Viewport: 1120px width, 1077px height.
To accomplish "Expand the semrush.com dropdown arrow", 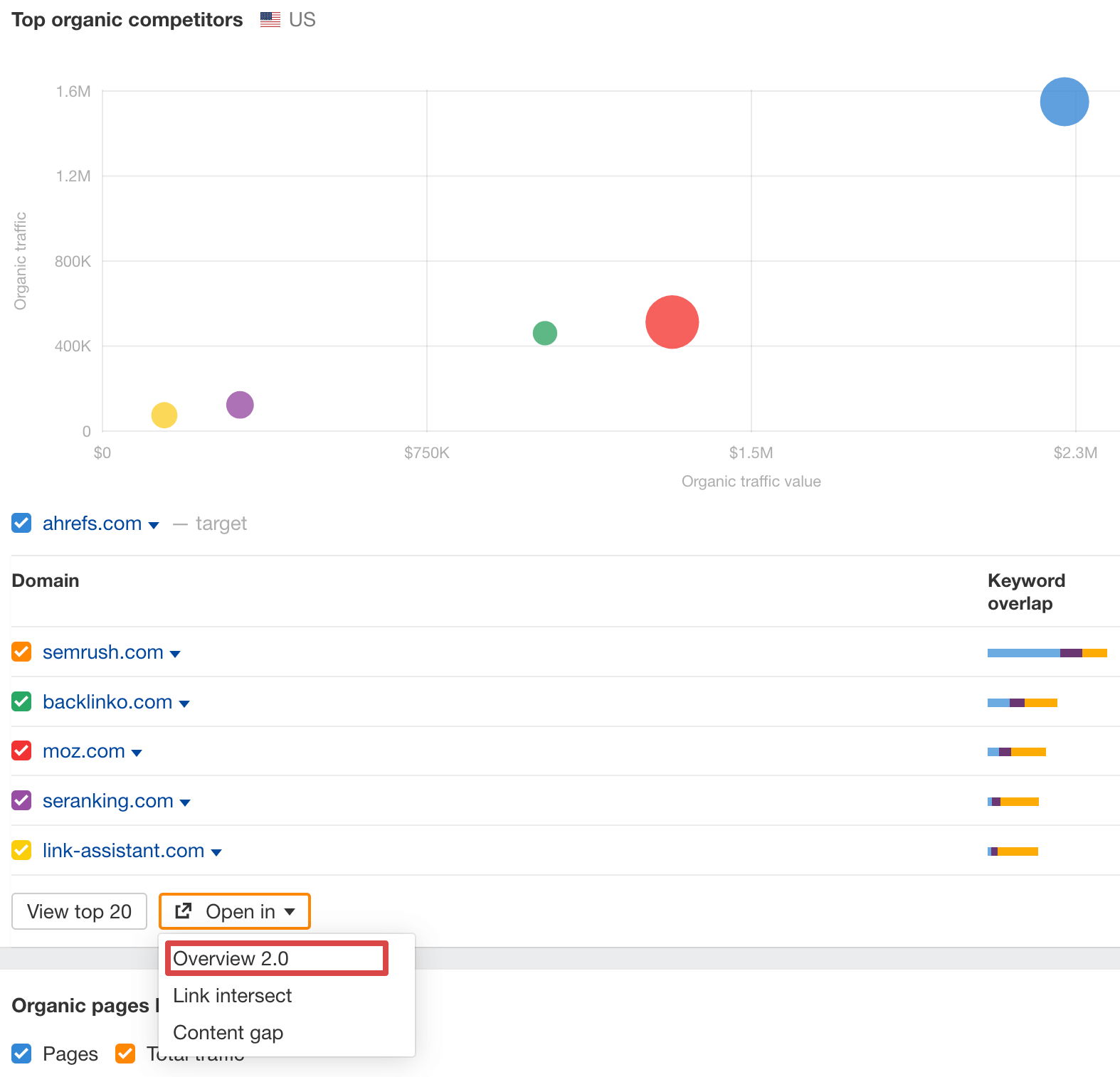I will coord(175,654).
